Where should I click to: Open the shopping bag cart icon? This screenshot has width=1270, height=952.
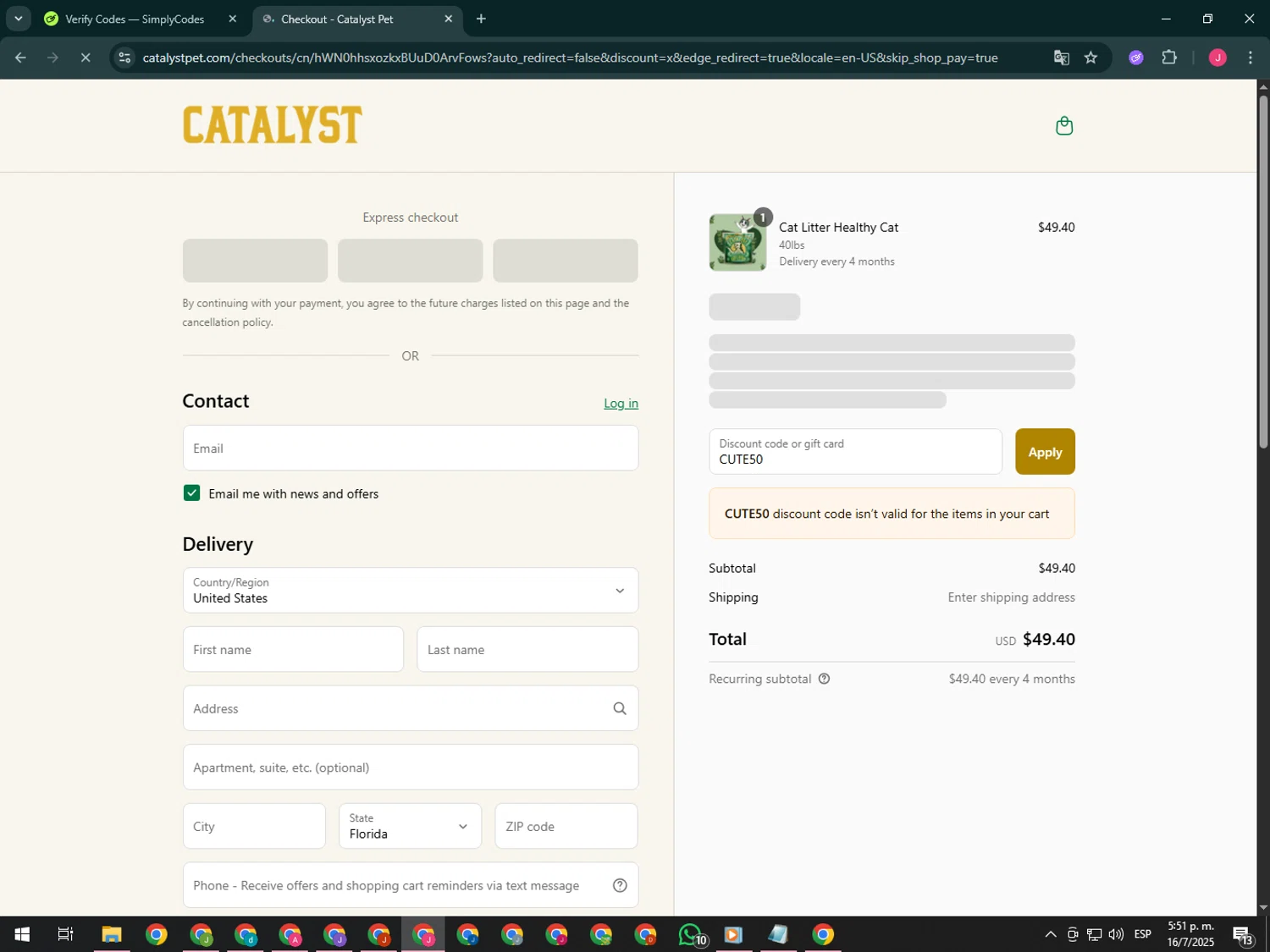(1064, 126)
